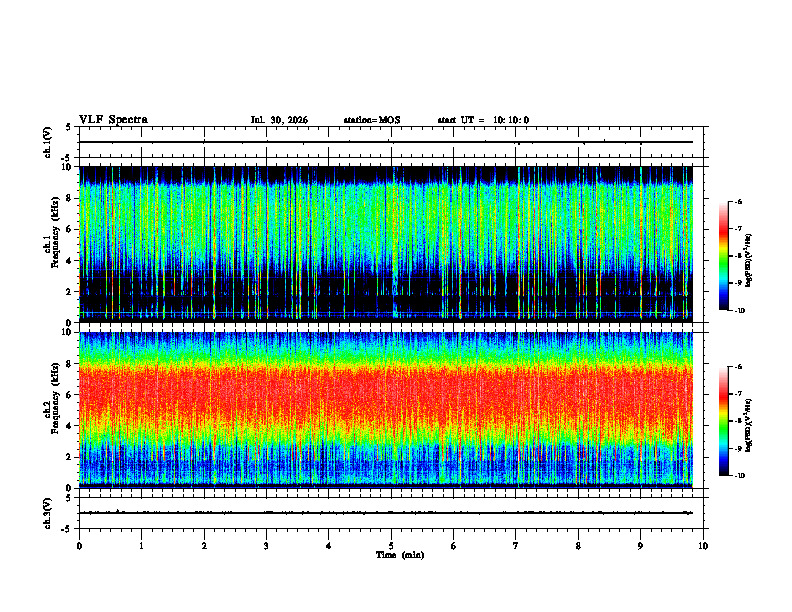Image resolution: width=792 pixels, height=612 pixels.
Task: Click the 'ch.1(V)' waveform axis label
Action: (47, 142)
